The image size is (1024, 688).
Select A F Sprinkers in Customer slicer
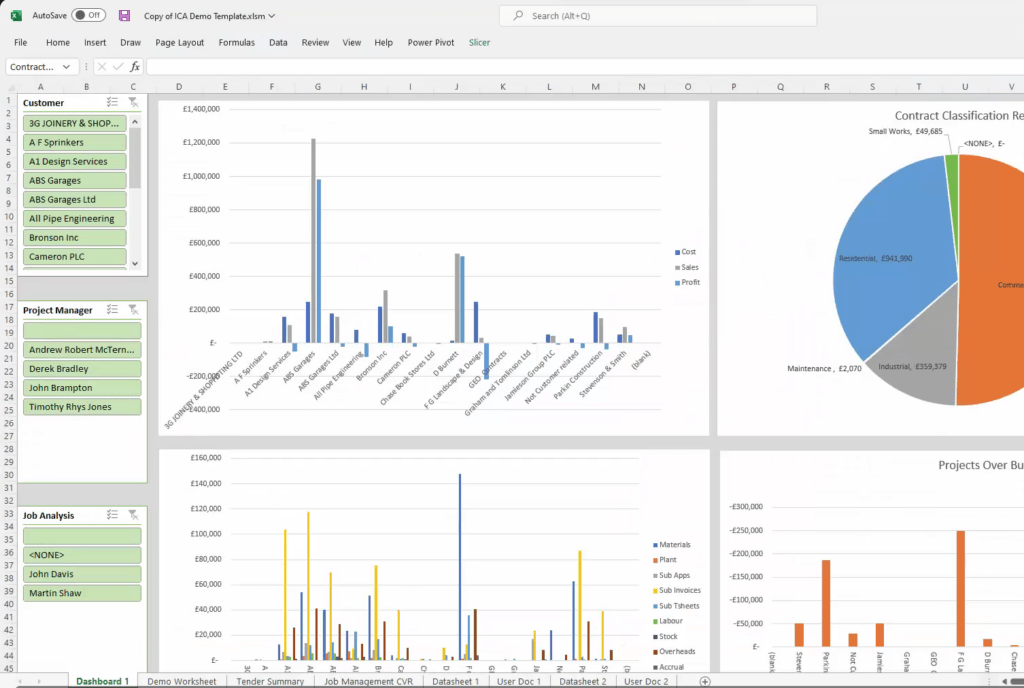click(x=74, y=142)
